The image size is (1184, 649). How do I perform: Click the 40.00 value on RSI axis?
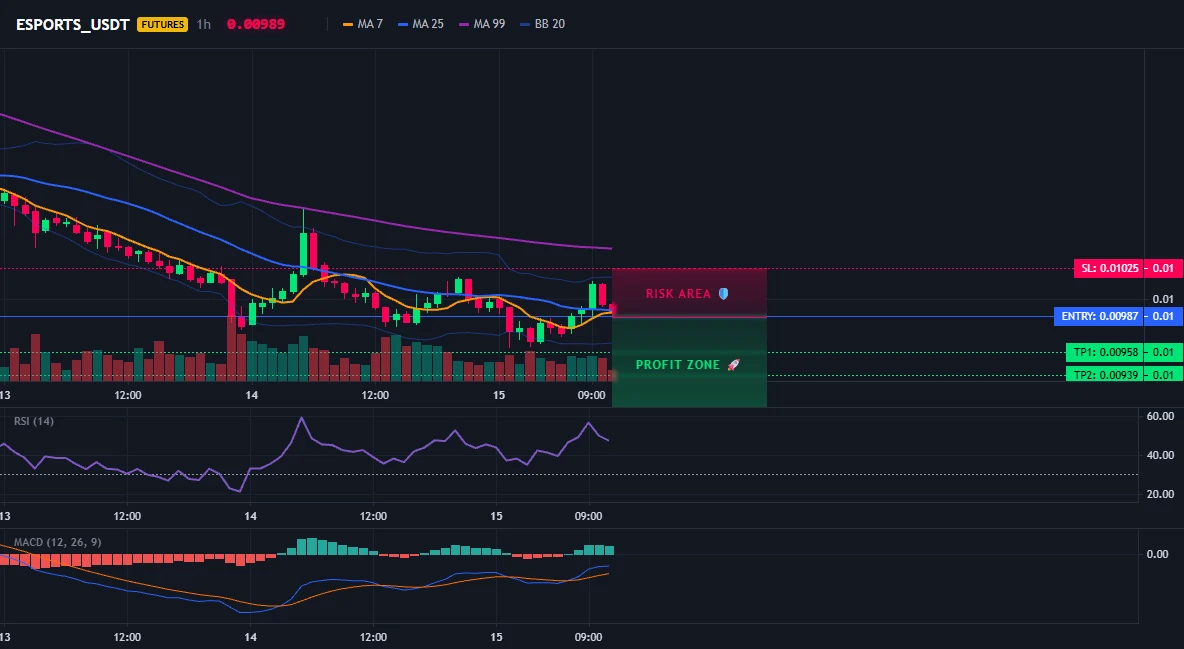(x=1160, y=455)
